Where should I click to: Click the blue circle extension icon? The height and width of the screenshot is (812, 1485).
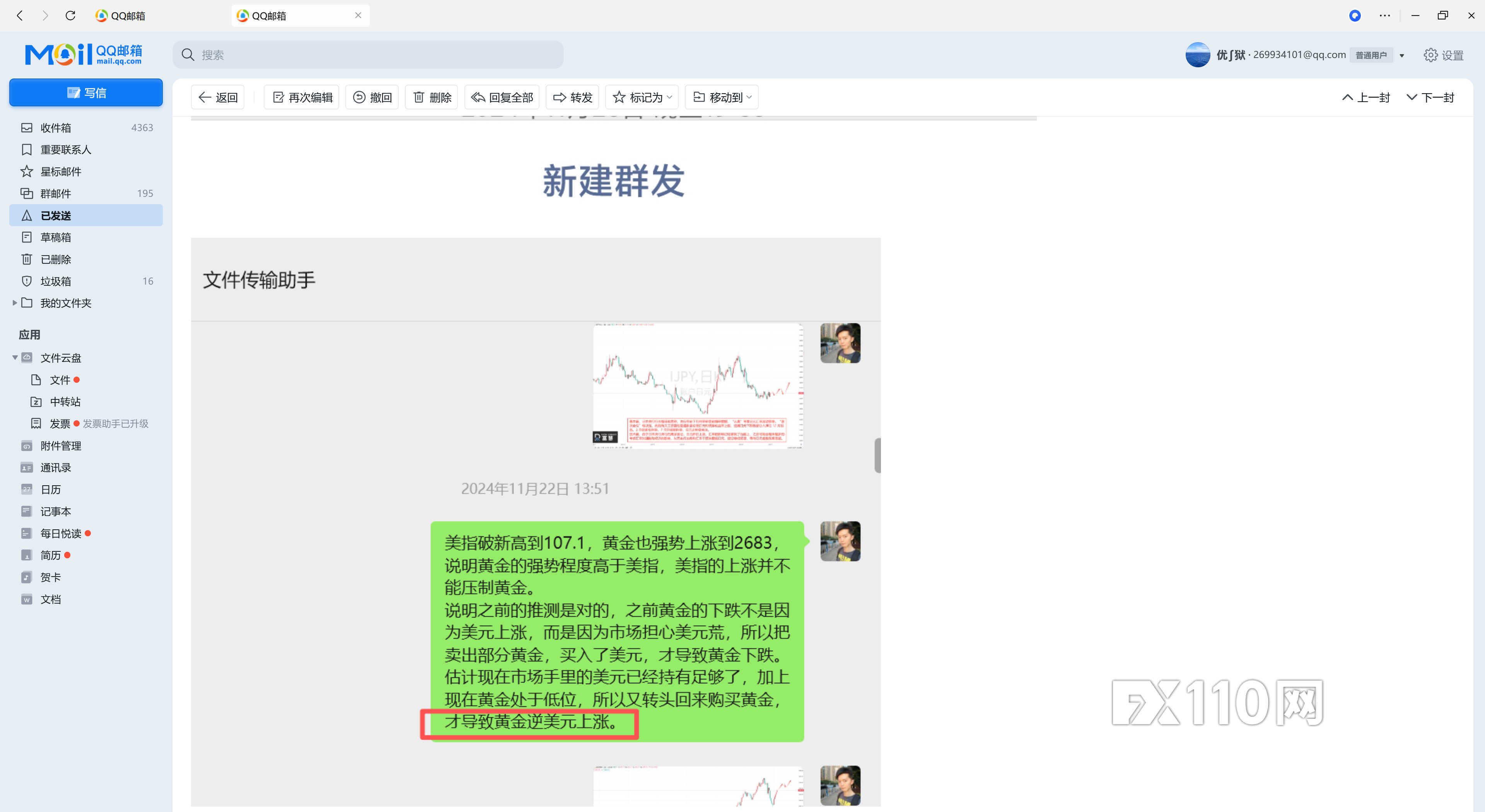tap(1355, 15)
